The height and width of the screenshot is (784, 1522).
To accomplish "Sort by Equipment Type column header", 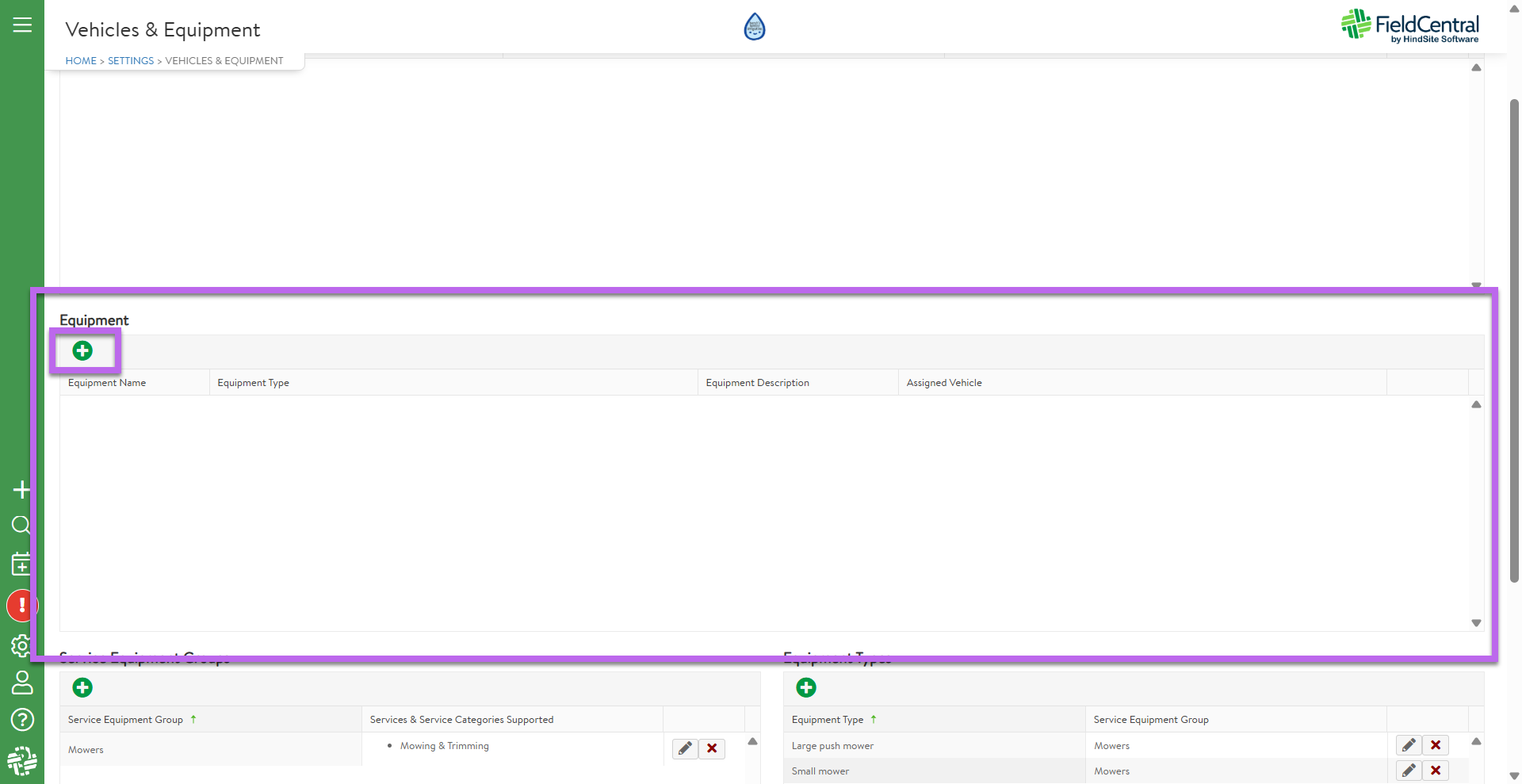I will pyautogui.click(x=828, y=720).
